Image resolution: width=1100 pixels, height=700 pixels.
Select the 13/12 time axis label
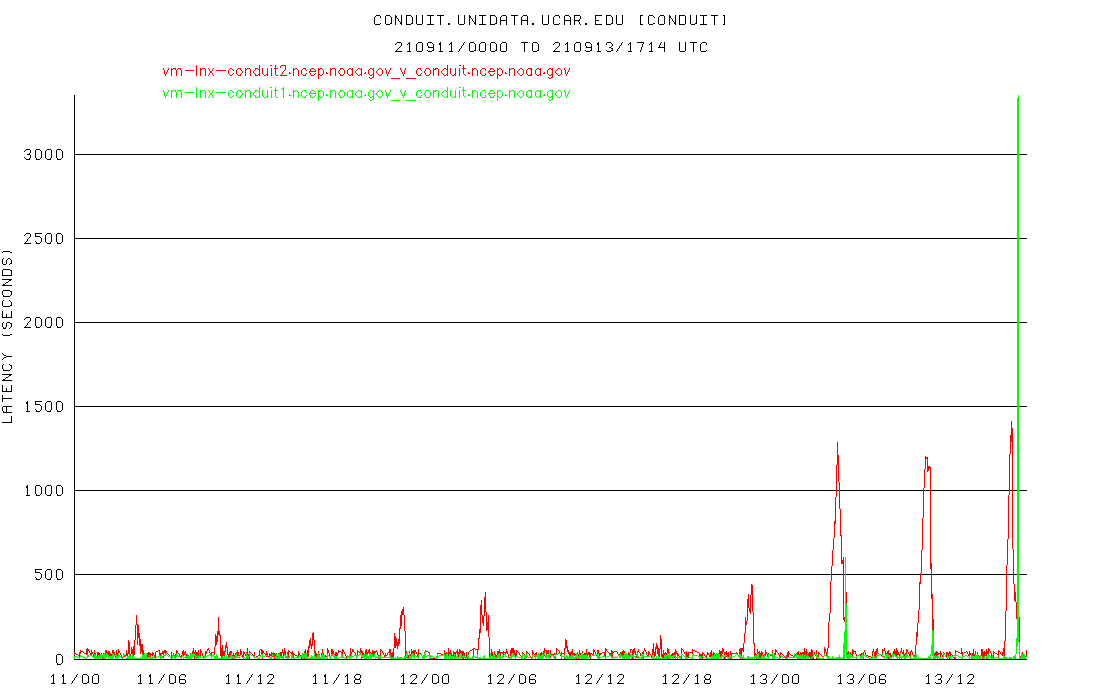coord(949,679)
